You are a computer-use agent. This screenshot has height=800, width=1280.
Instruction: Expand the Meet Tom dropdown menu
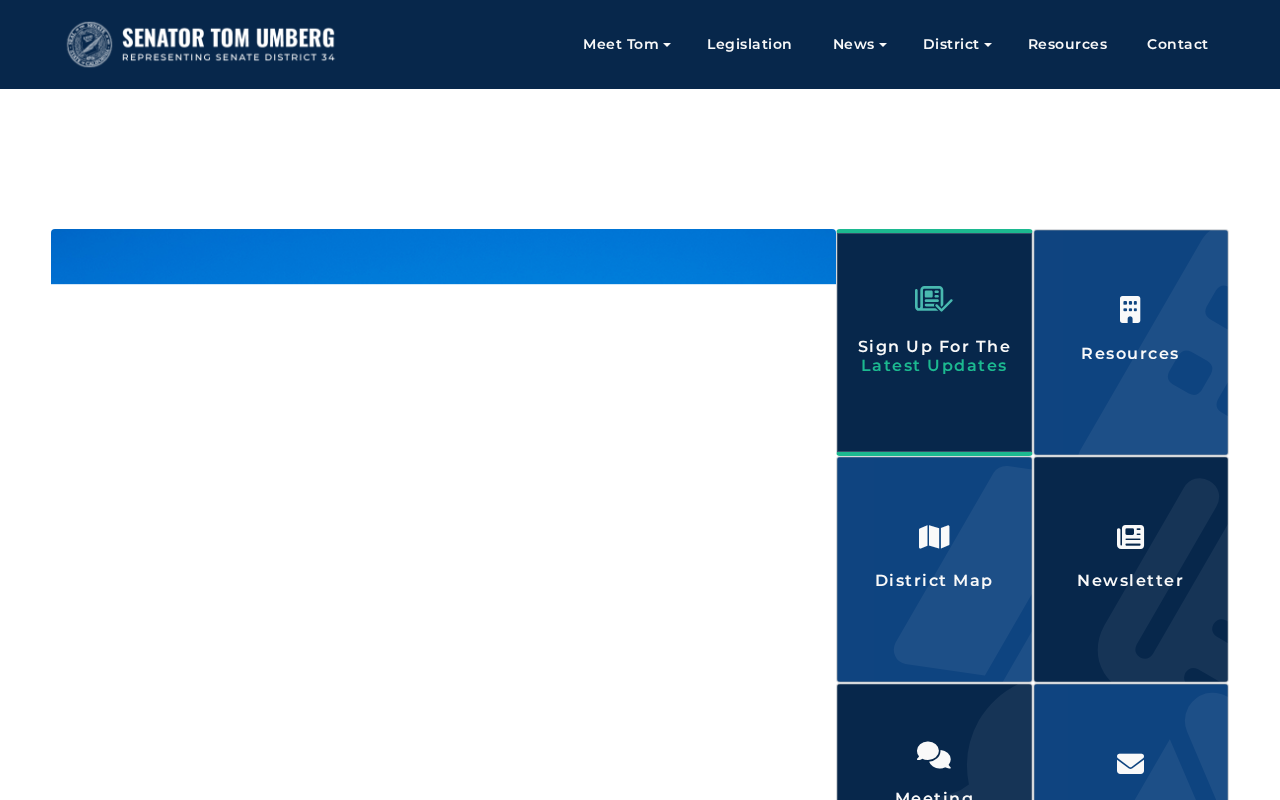pyautogui.click(x=627, y=44)
